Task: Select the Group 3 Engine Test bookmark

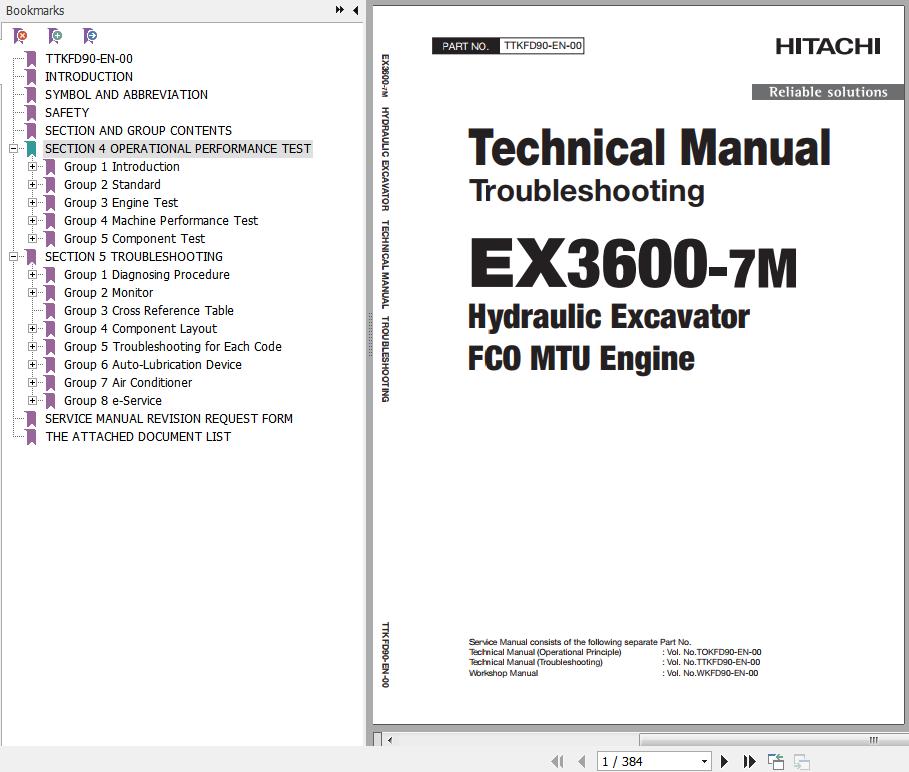Action: point(121,202)
